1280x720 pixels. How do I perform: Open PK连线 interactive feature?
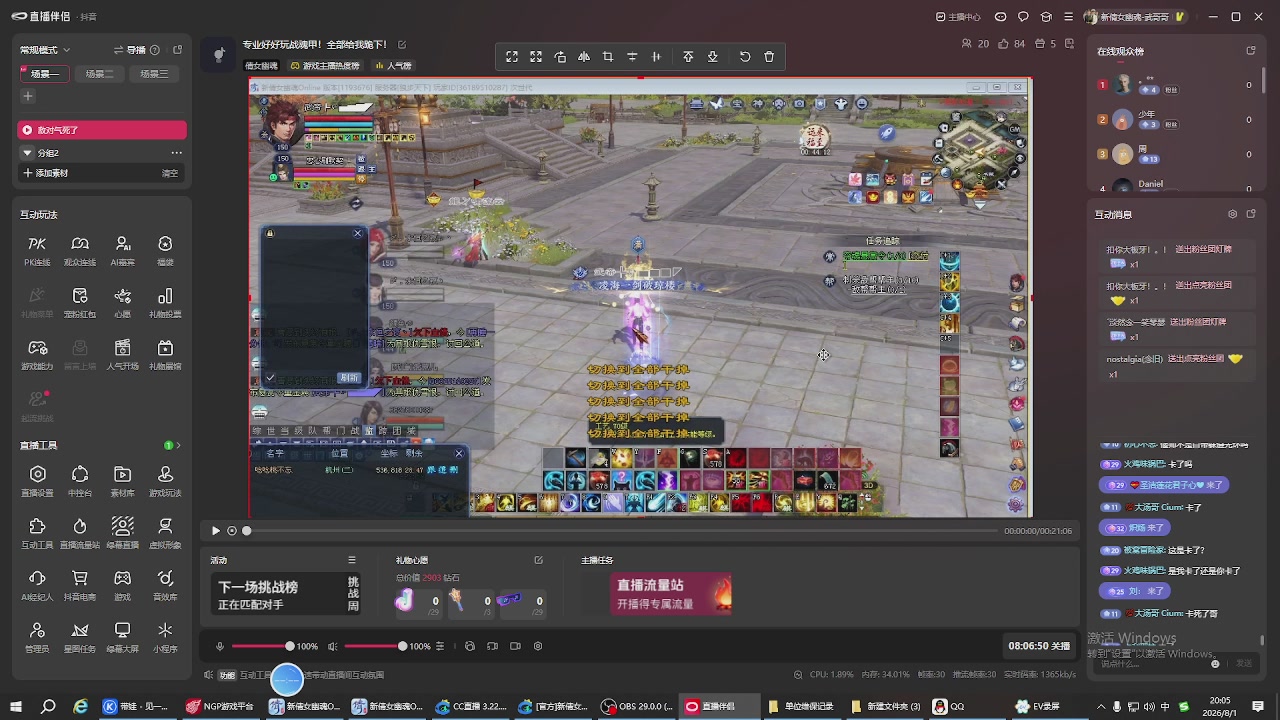(37, 250)
